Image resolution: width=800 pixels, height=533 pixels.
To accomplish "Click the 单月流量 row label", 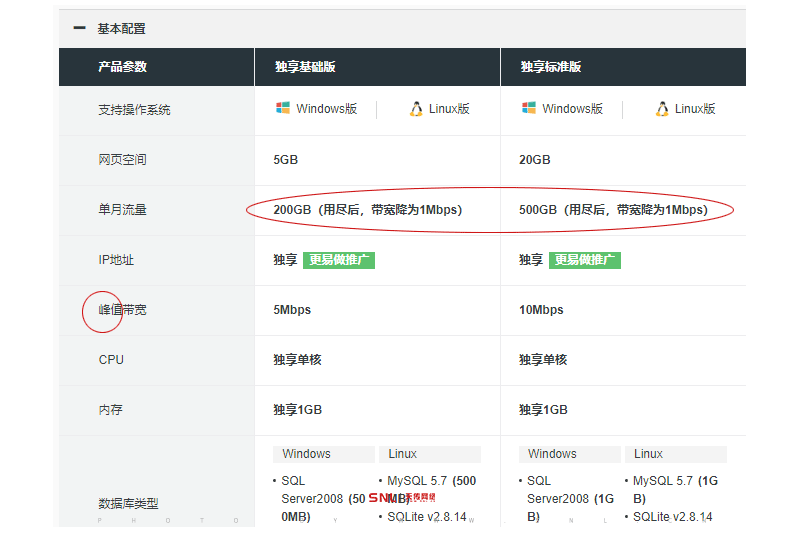I will click(122, 210).
